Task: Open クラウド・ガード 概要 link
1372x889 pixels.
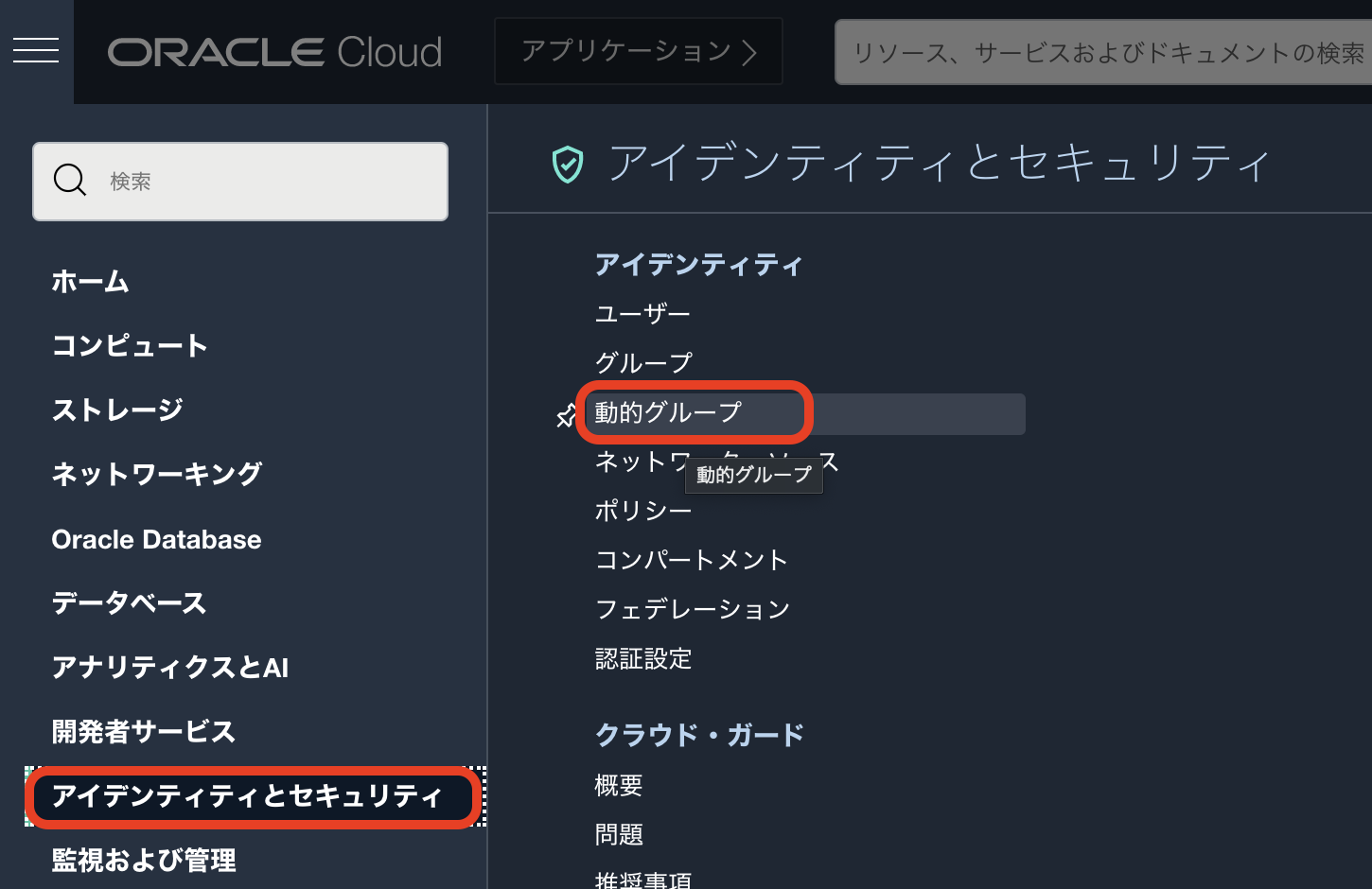Action: 619,785
